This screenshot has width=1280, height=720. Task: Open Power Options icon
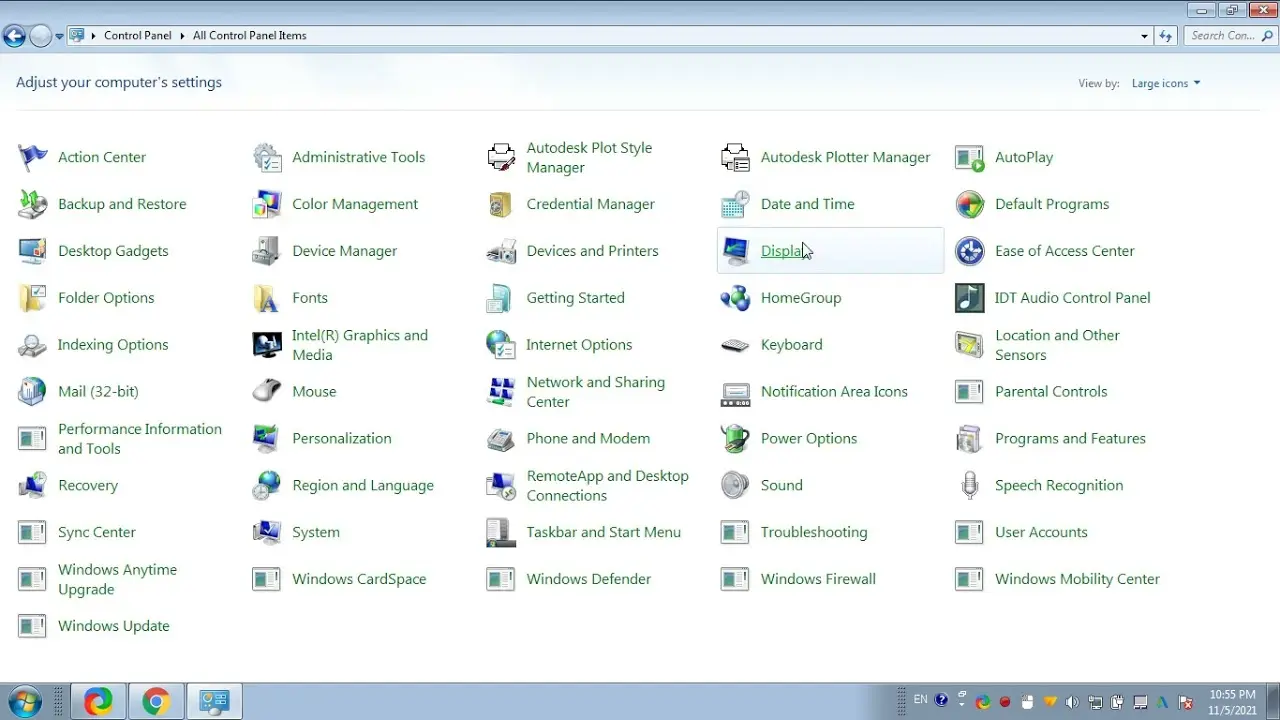735,438
